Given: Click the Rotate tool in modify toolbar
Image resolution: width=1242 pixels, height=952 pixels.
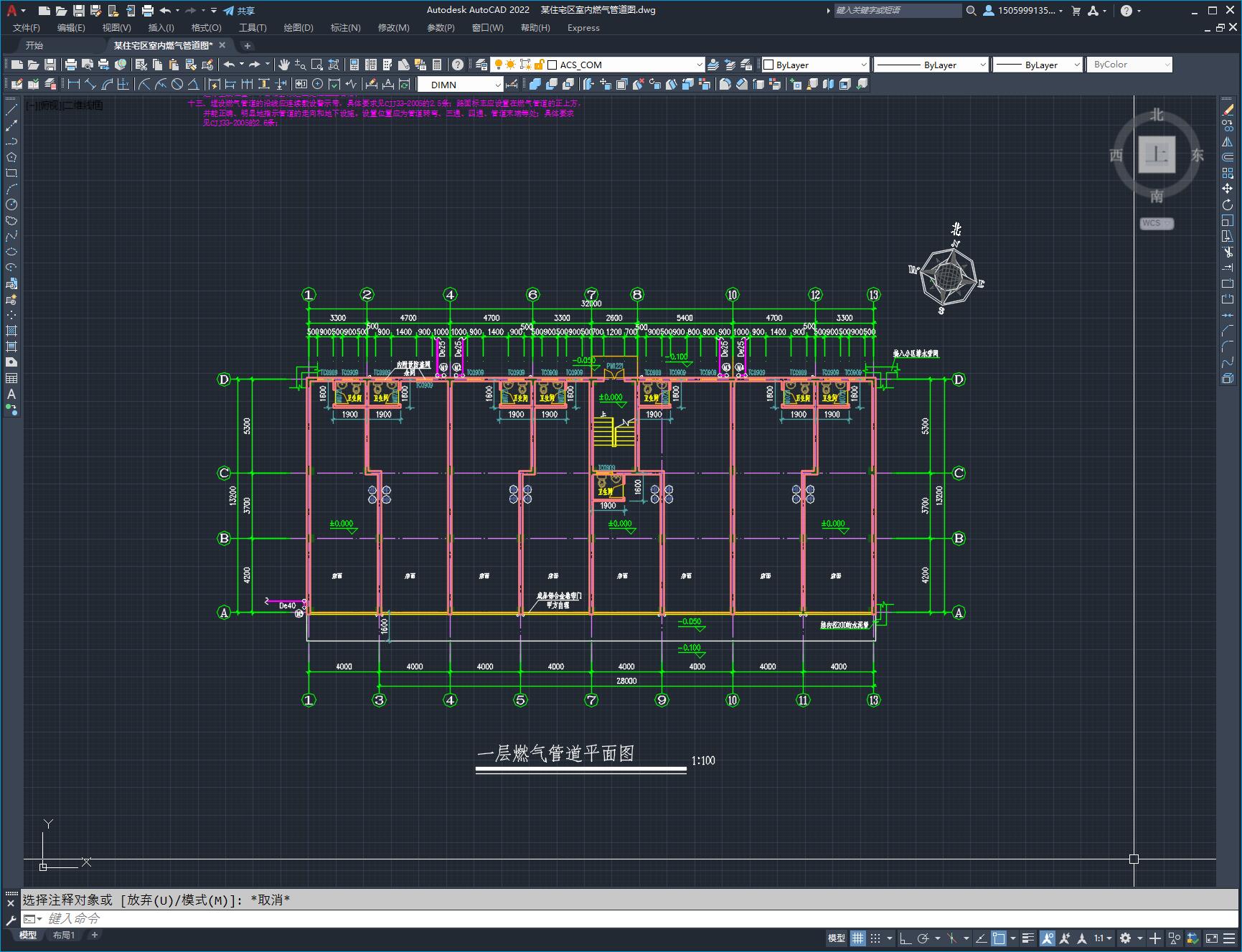Looking at the screenshot, I should [x=1228, y=204].
